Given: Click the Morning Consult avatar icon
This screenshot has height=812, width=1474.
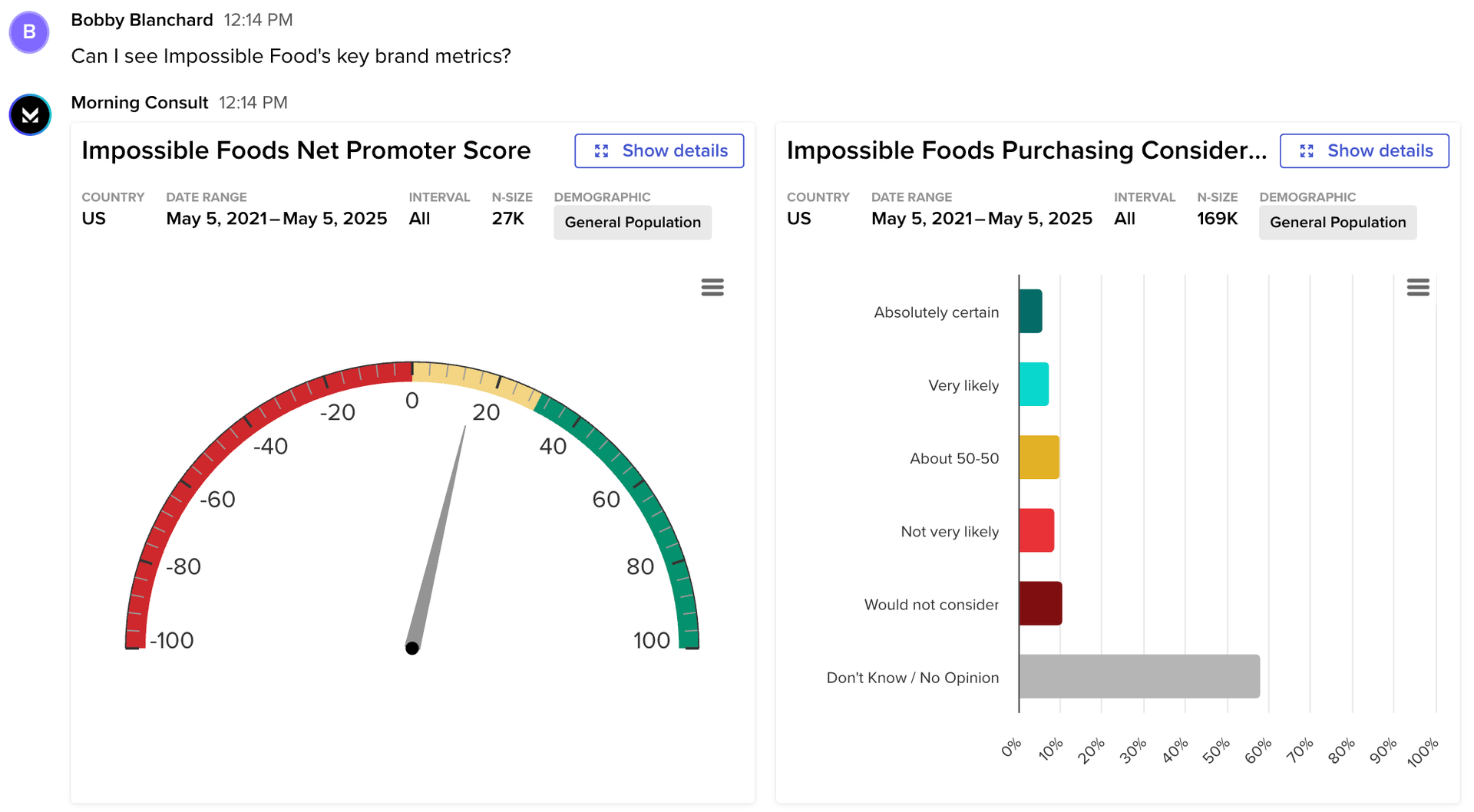Looking at the screenshot, I should click(30, 115).
